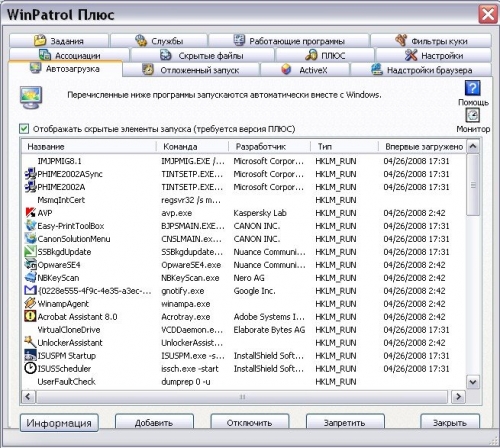Click the vertical scrollbar up arrow

point(473,147)
